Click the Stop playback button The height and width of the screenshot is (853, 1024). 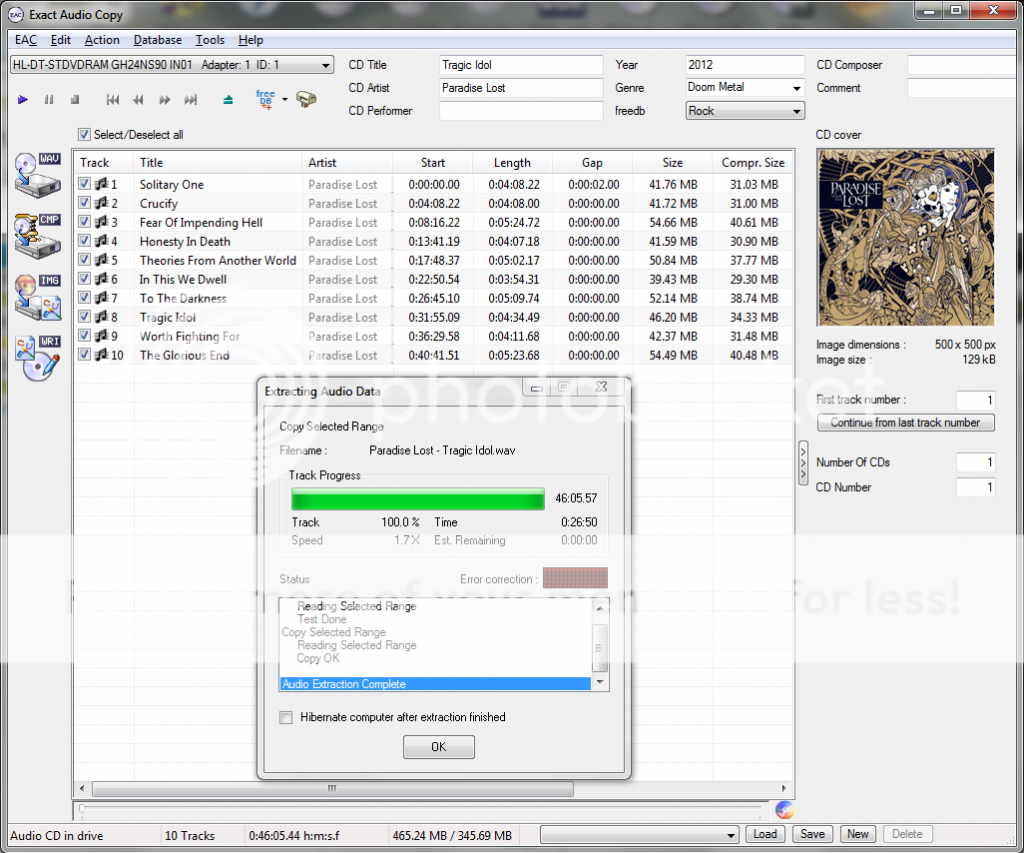[75, 100]
